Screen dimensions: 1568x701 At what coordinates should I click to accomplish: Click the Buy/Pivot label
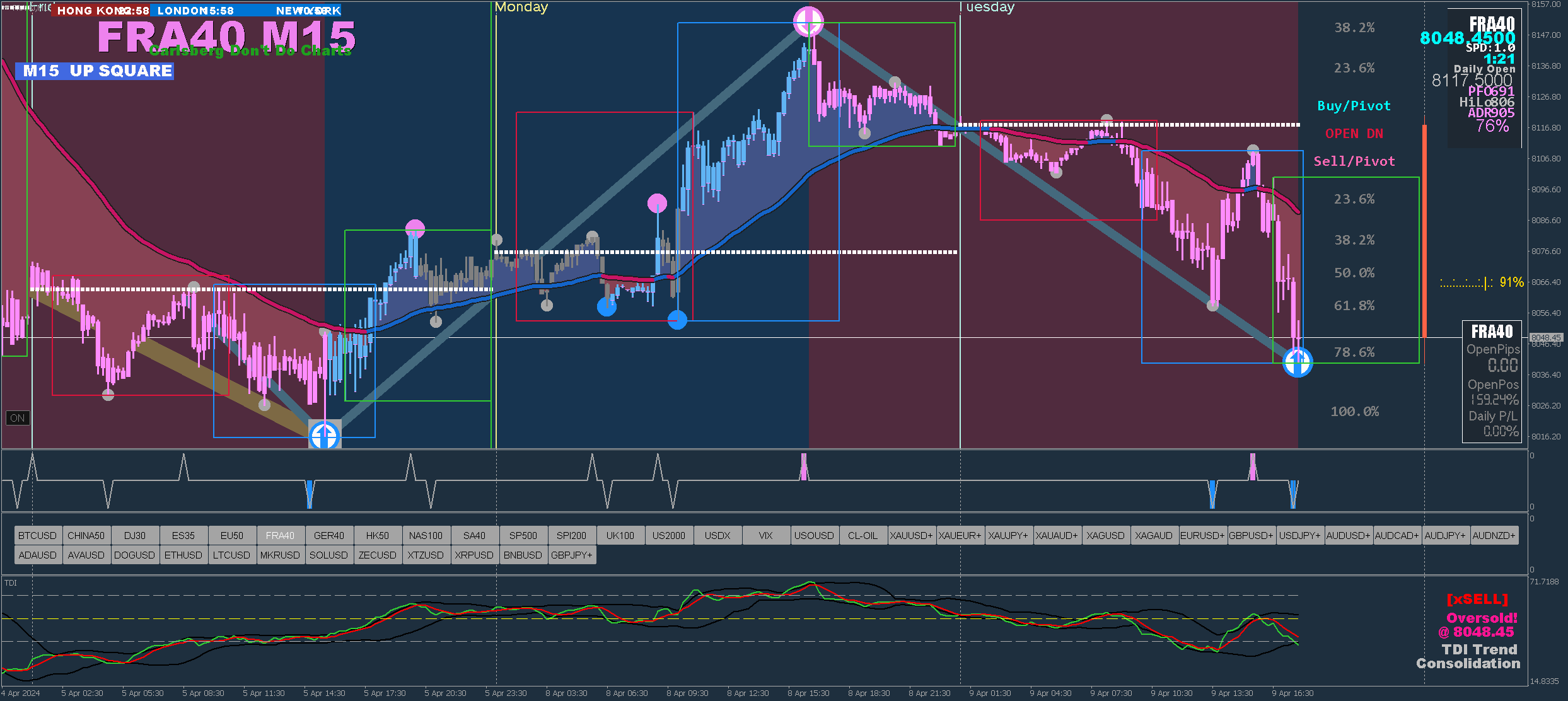pos(1354,106)
